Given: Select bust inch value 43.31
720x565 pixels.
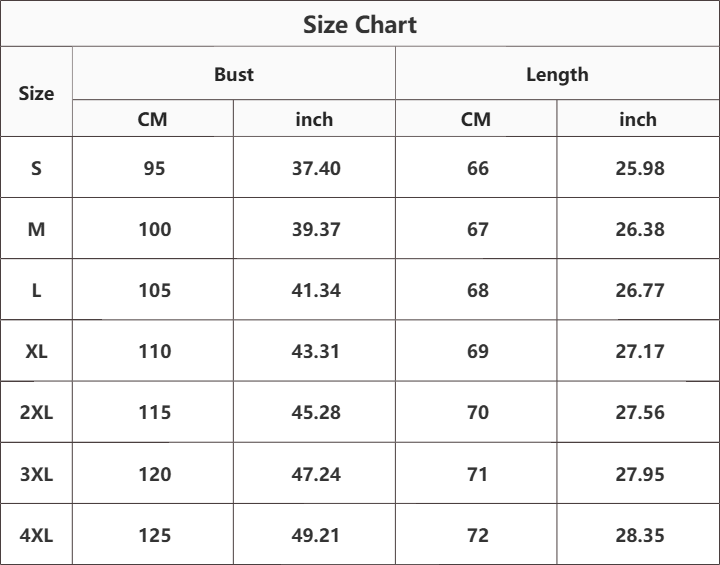Looking at the screenshot, I should 315,351.
